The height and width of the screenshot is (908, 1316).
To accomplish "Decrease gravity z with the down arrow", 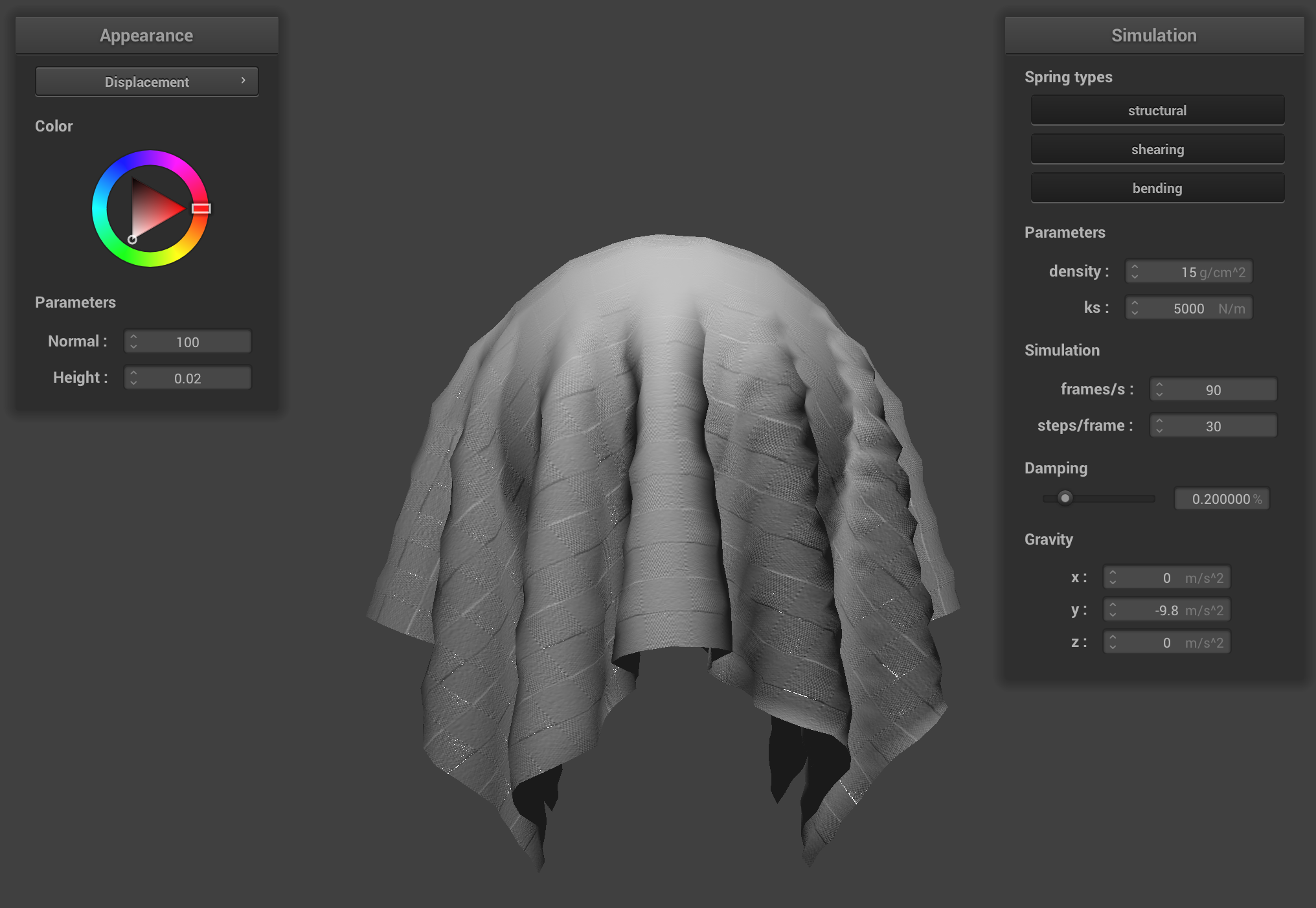I will click(x=1113, y=647).
